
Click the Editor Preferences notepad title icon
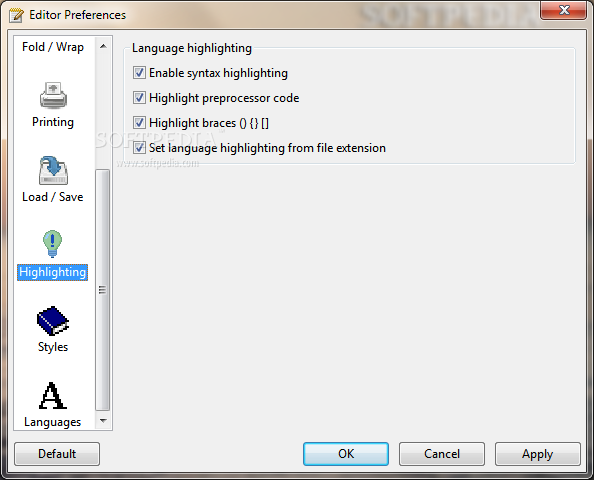(x=16, y=15)
